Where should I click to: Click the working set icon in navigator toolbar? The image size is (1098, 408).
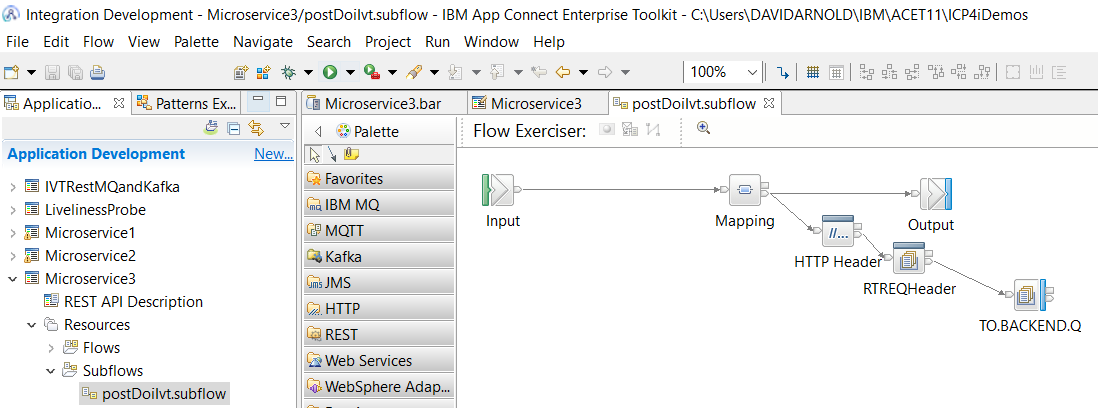211,127
